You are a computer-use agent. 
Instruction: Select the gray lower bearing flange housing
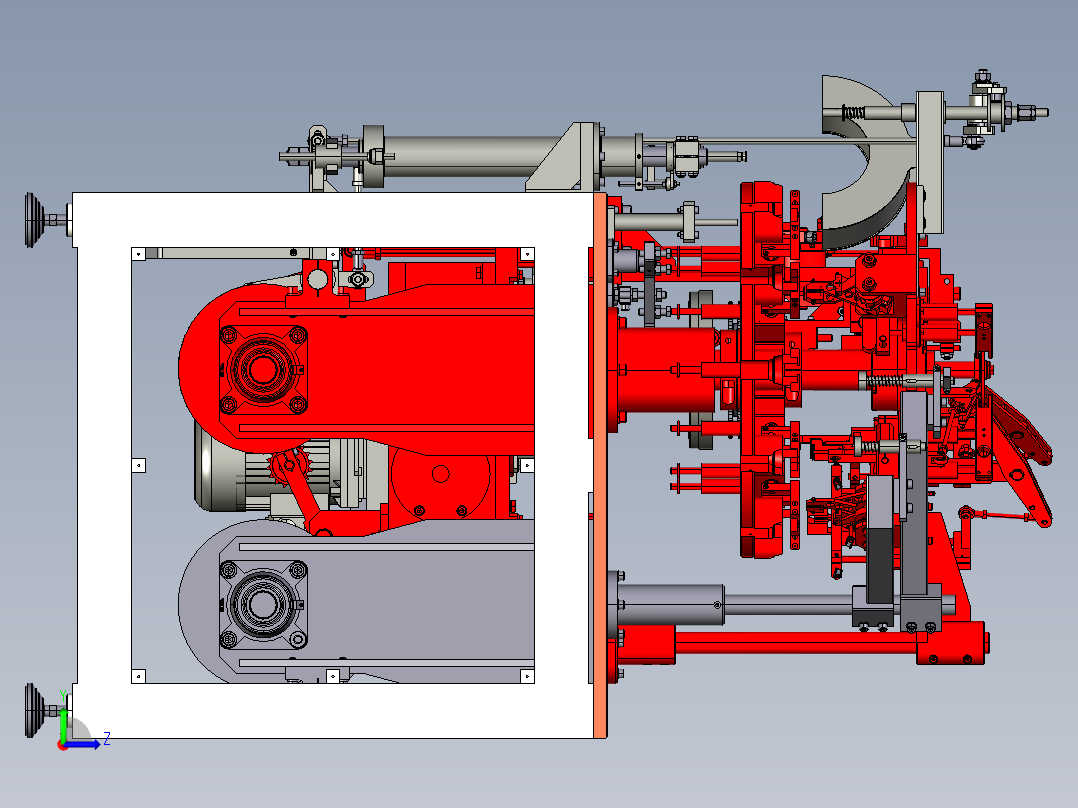click(x=263, y=605)
